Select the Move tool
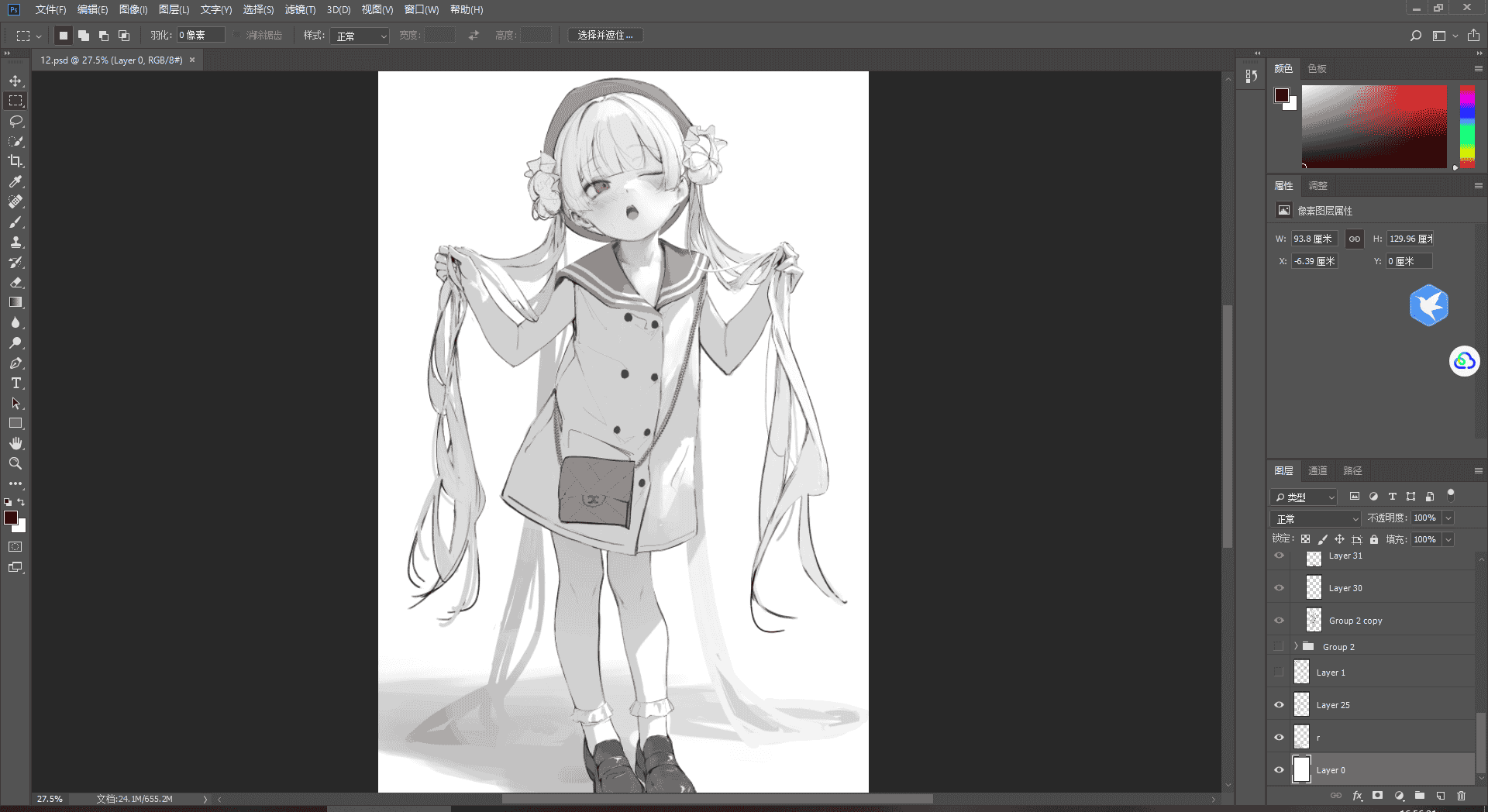Image resolution: width=1488 pixels, height=812 pixels. 15,81
